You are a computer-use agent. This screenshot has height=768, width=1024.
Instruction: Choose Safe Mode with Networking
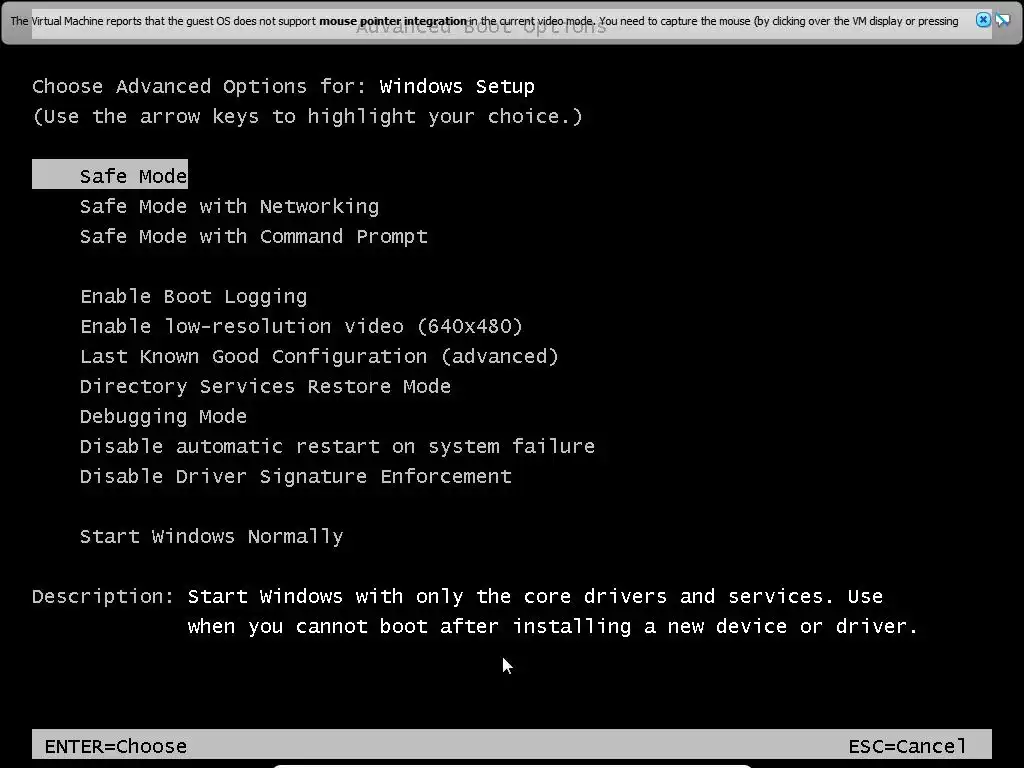coord(229,206)
